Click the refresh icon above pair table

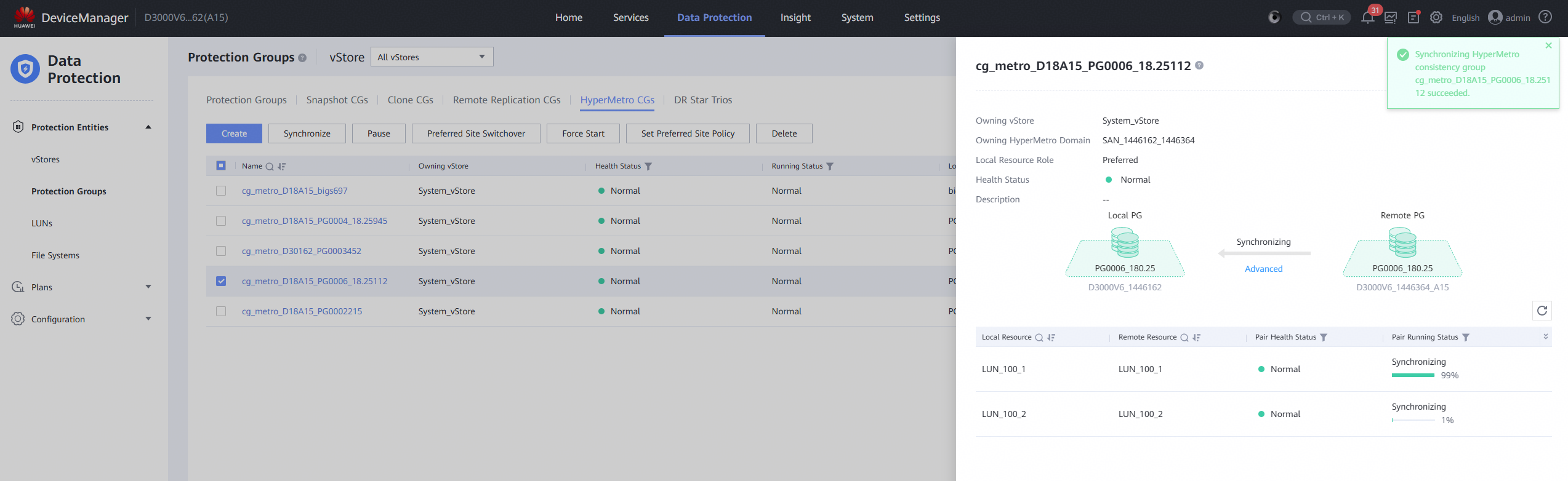(x=1542, y=311)
